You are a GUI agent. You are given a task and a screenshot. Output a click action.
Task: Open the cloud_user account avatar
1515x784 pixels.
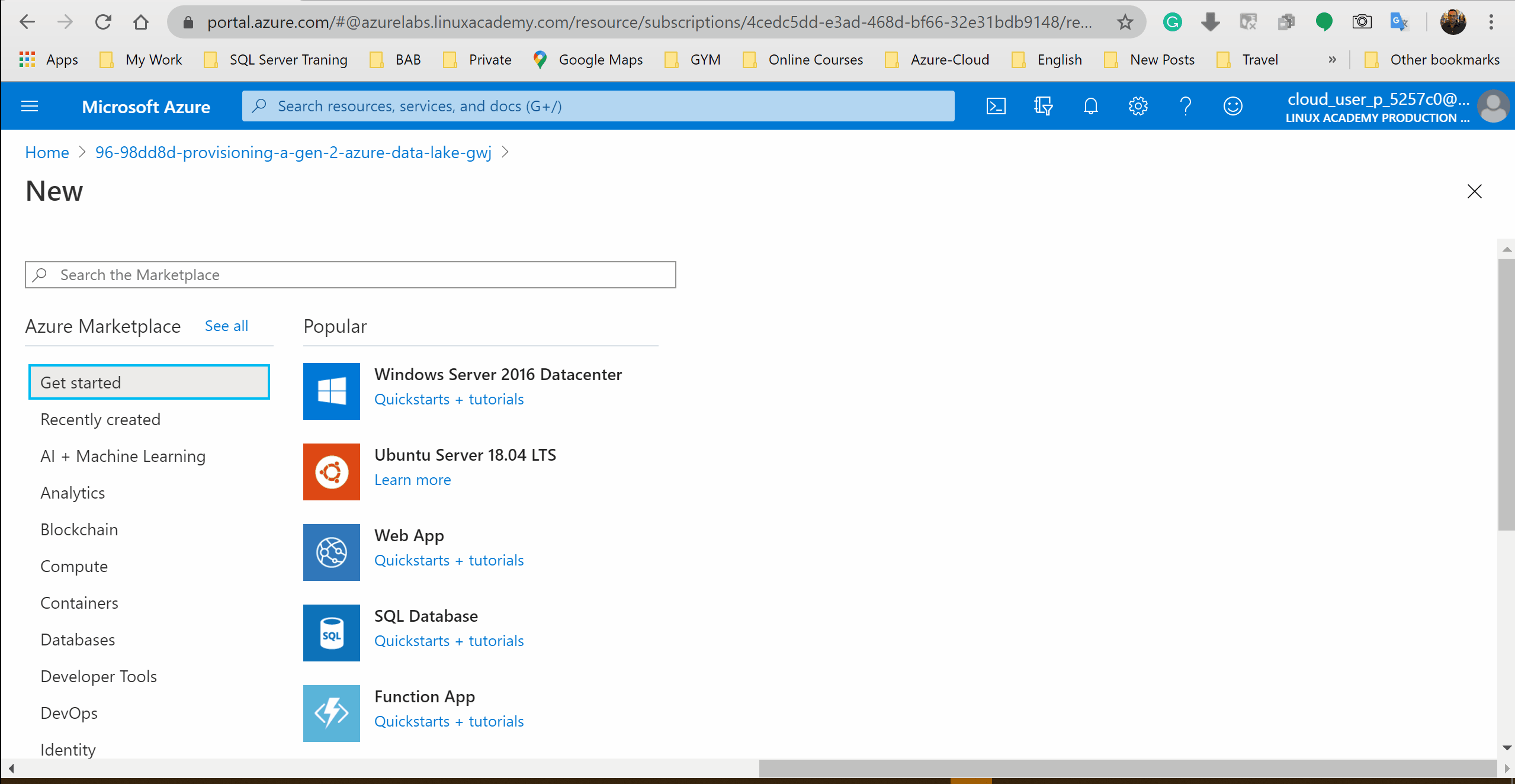(1492, 106)
